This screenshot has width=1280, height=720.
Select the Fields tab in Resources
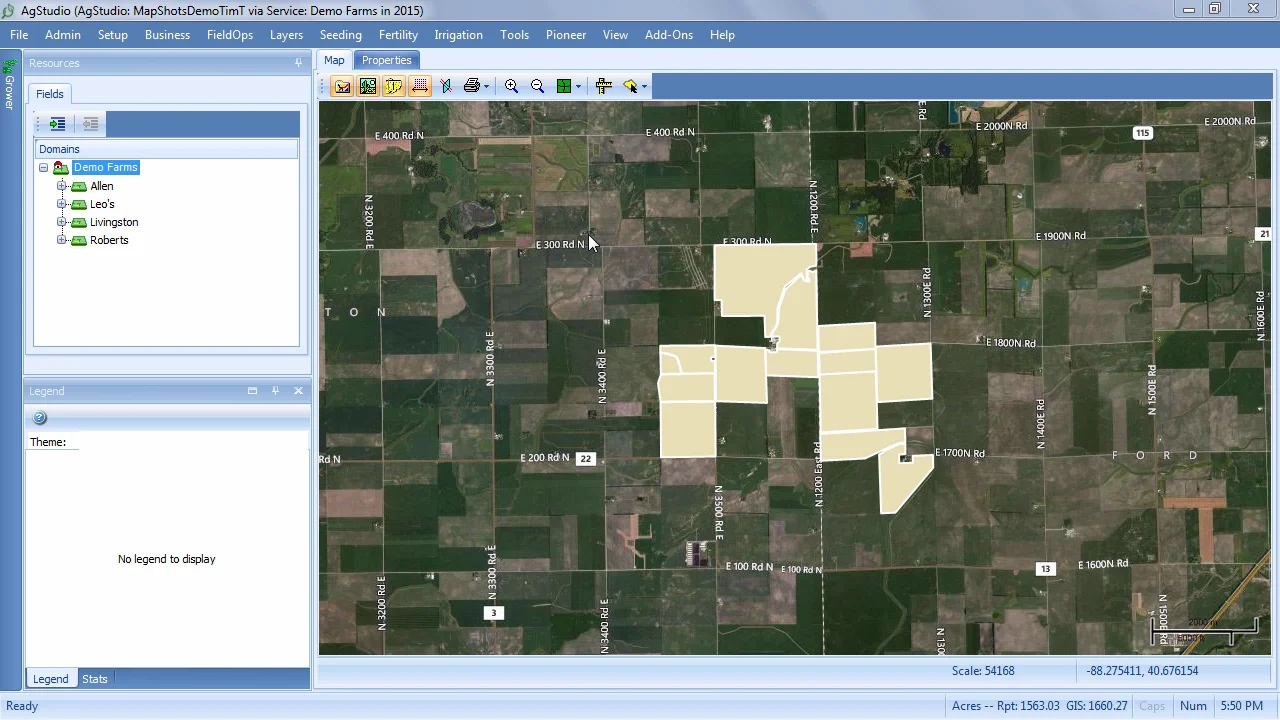pos(50,94)
